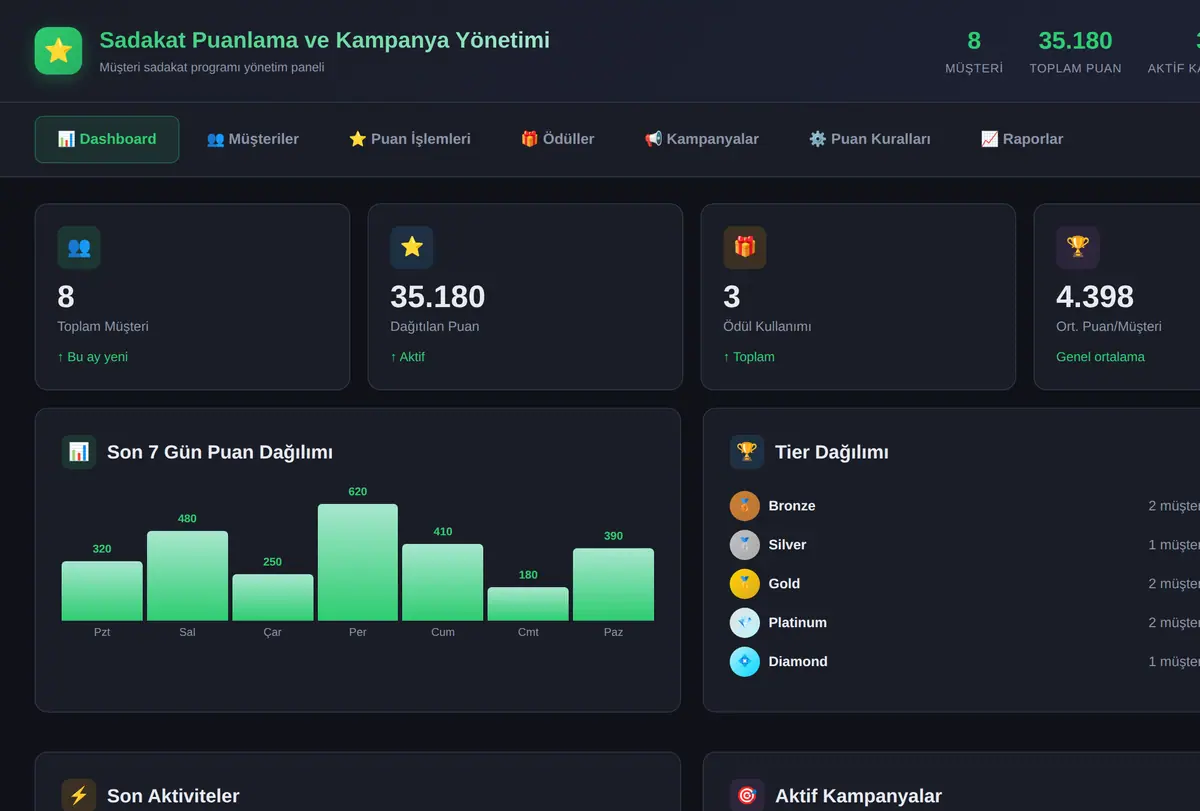Click the "↑ Toplam" text
Screen dimensions: 1200x811
point(749,357)
